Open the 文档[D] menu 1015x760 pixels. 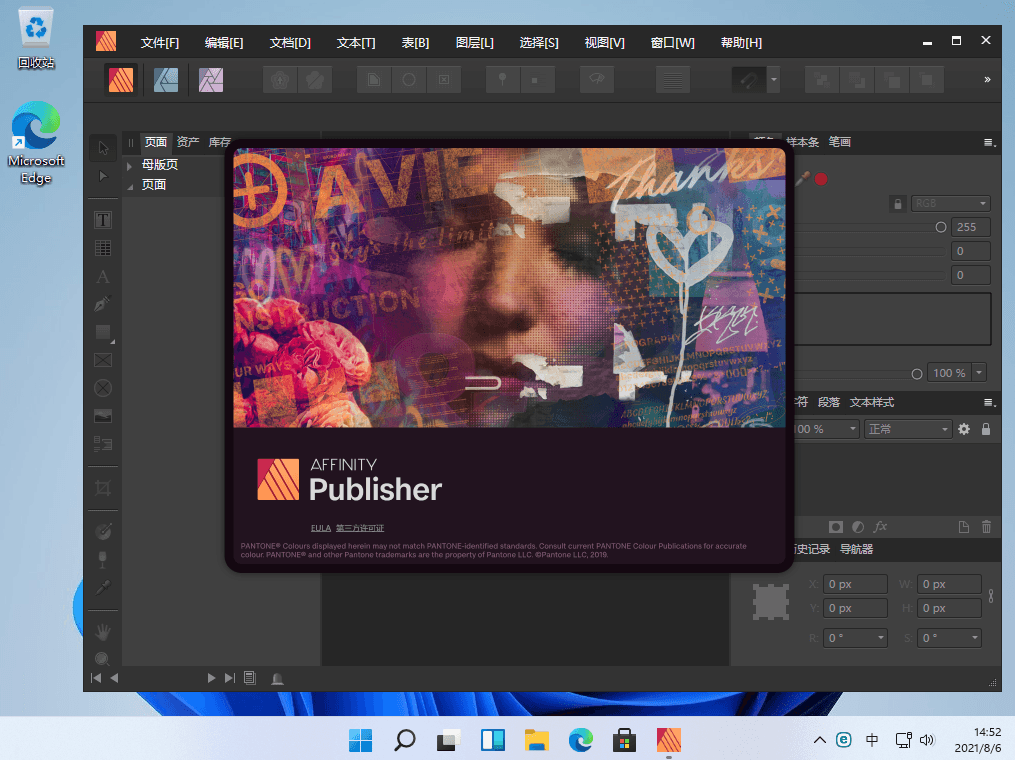click(290, 43)
